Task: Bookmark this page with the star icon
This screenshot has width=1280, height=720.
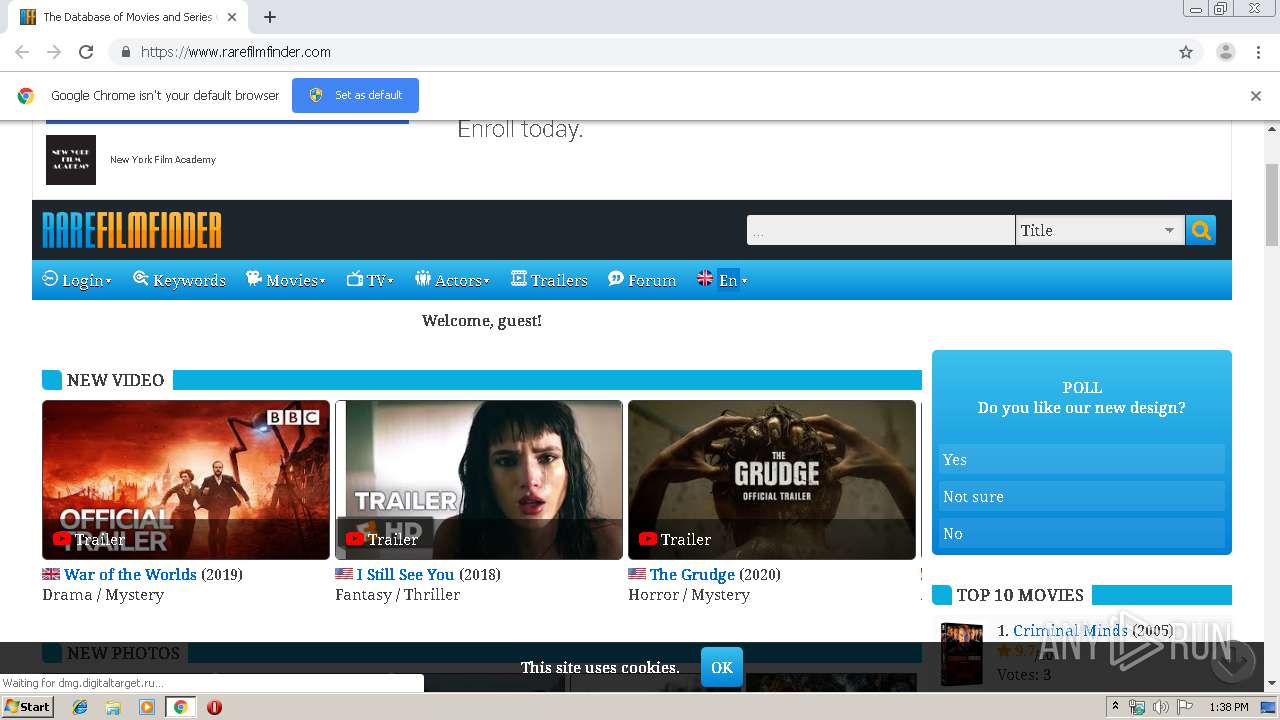Action: tap(1186, 52)
